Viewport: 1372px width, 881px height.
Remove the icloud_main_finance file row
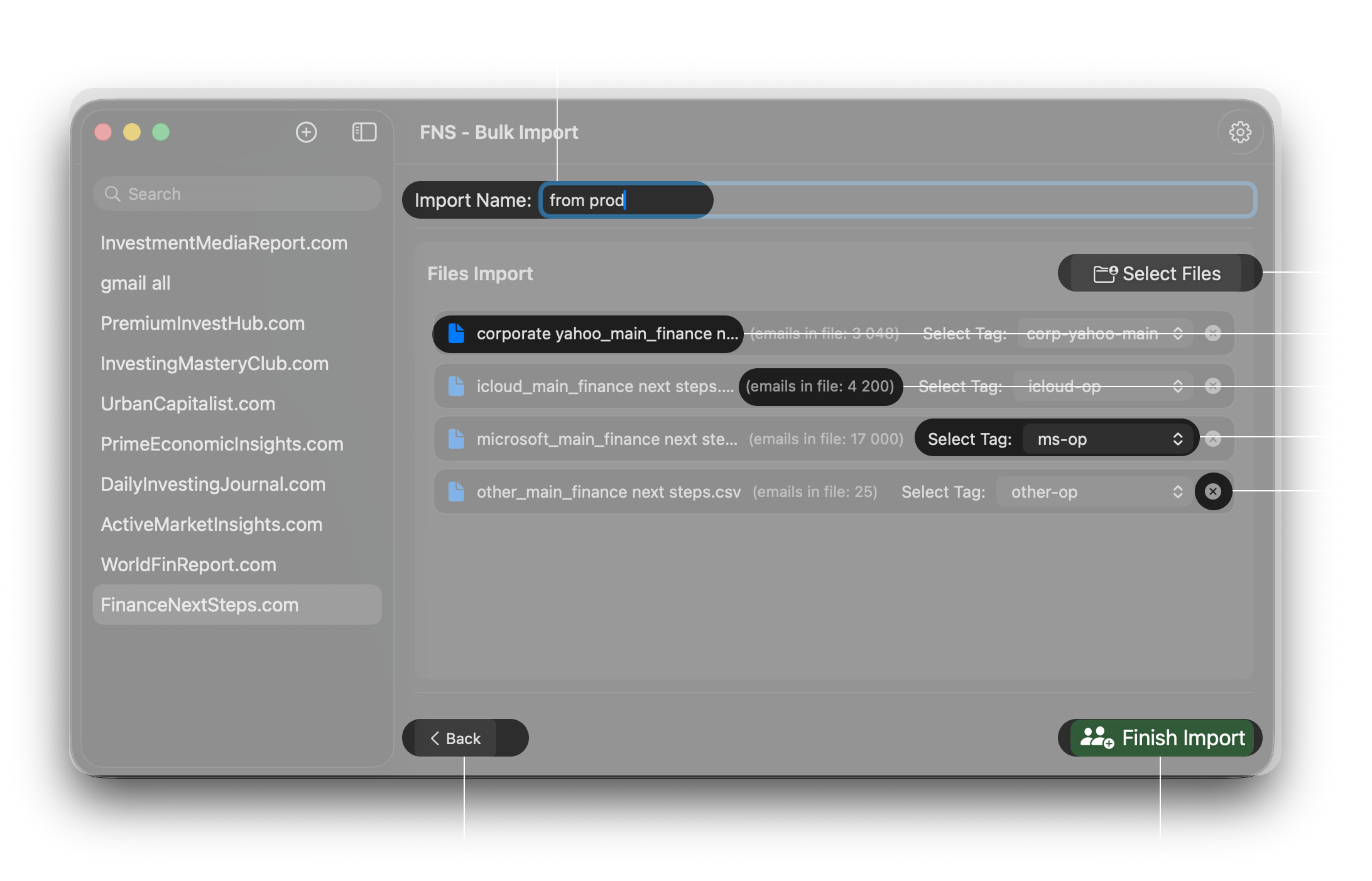1212,386
